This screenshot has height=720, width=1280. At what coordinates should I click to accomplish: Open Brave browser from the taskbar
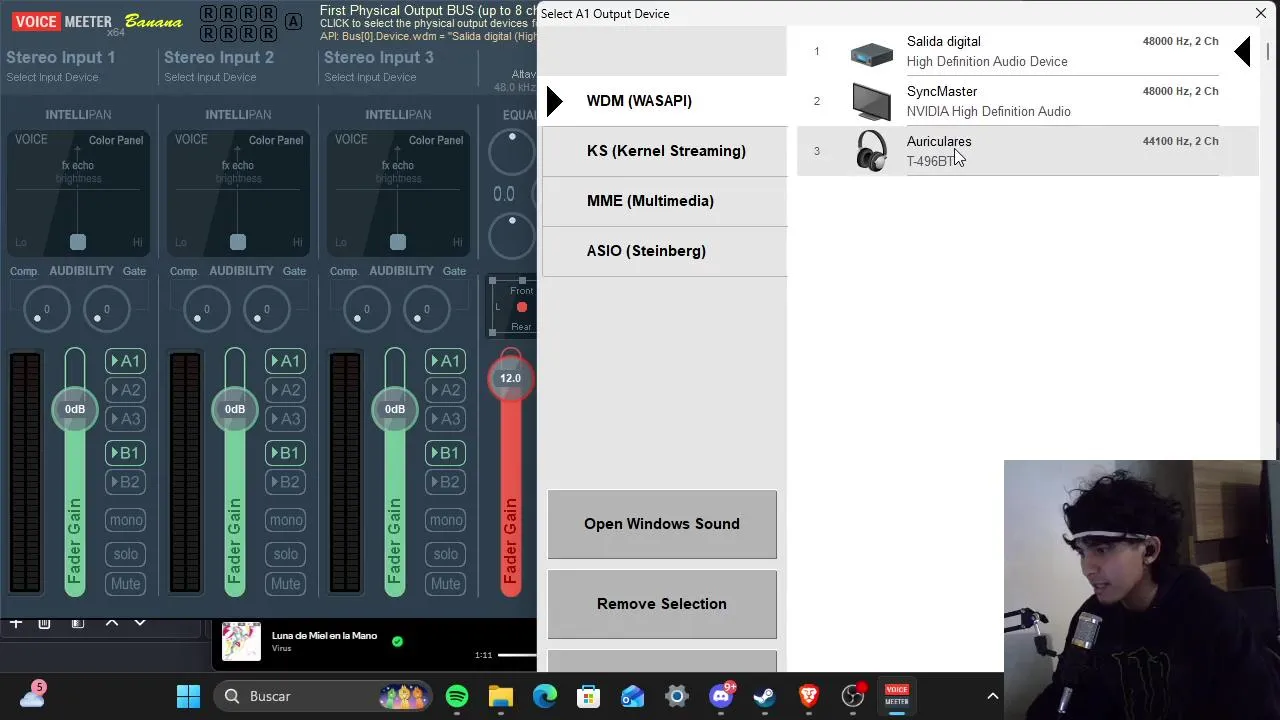[x=809, y=696]
